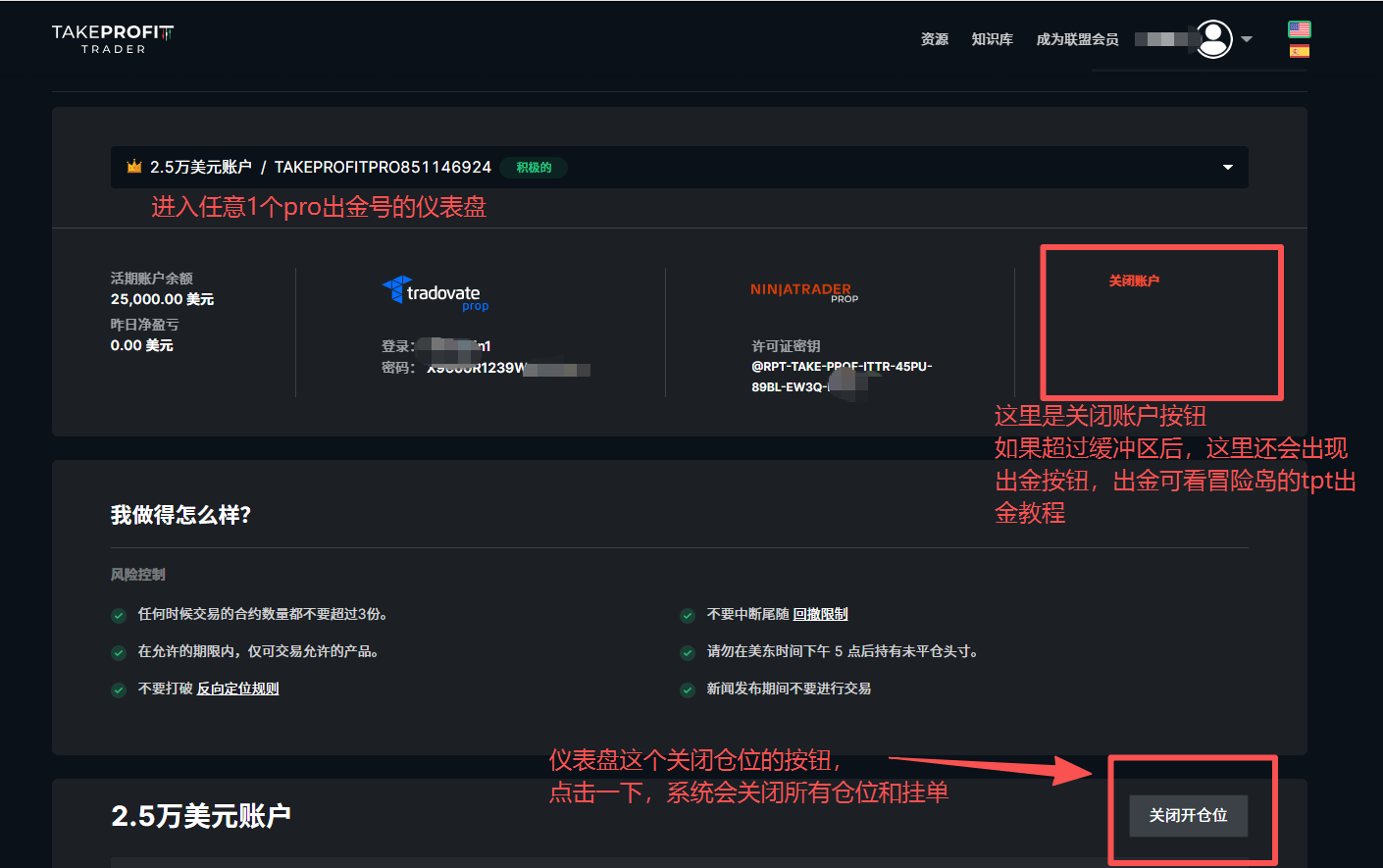The width and height of the screenshot is (1383, 868).
Task: Click check icon beside 新闻发布期间 rule
Action: pyautogui.click(x=688, y=689)
